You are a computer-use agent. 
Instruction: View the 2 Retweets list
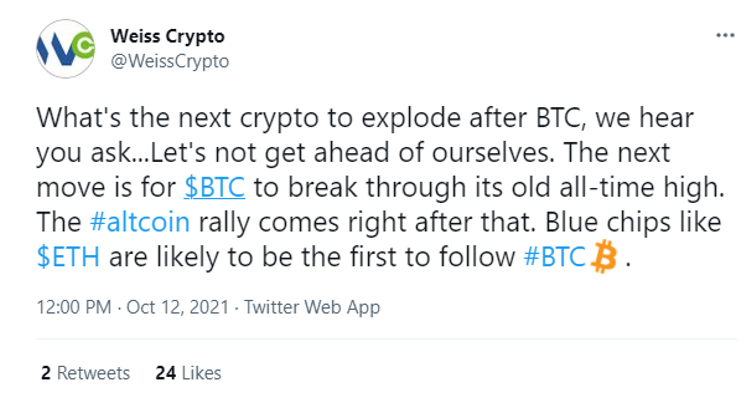(86, 373)
